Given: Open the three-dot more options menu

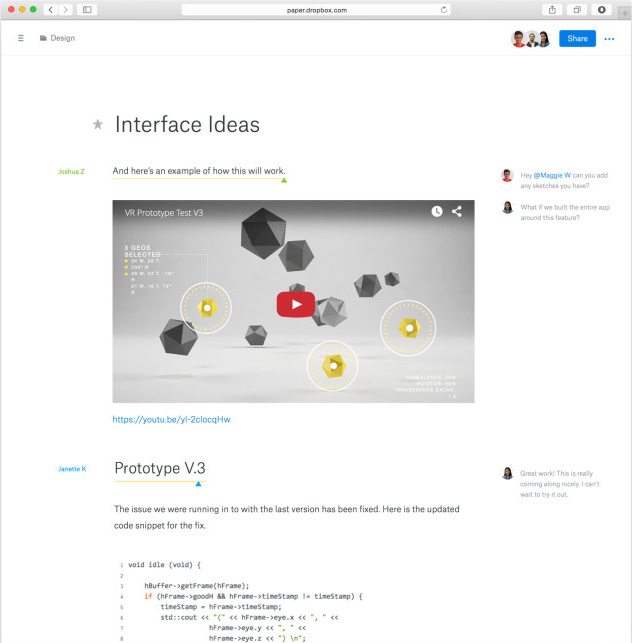Looking at the screenshot, I should tap(609, 39).
